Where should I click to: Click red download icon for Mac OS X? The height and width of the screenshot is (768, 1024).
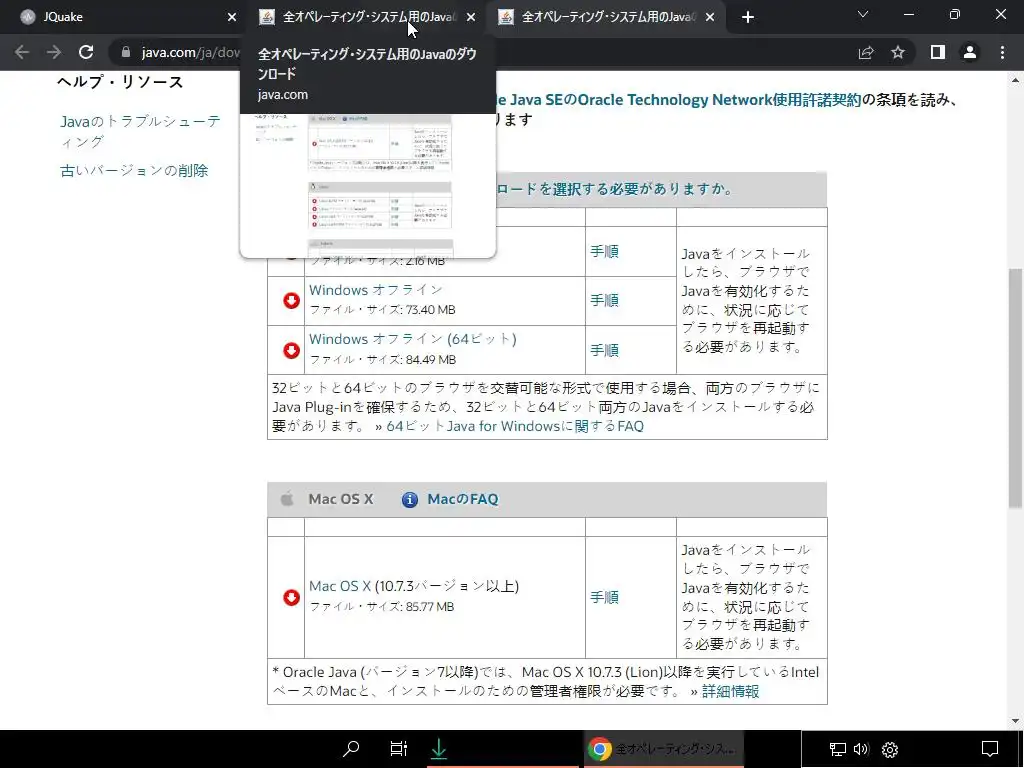tap(291, 598)
